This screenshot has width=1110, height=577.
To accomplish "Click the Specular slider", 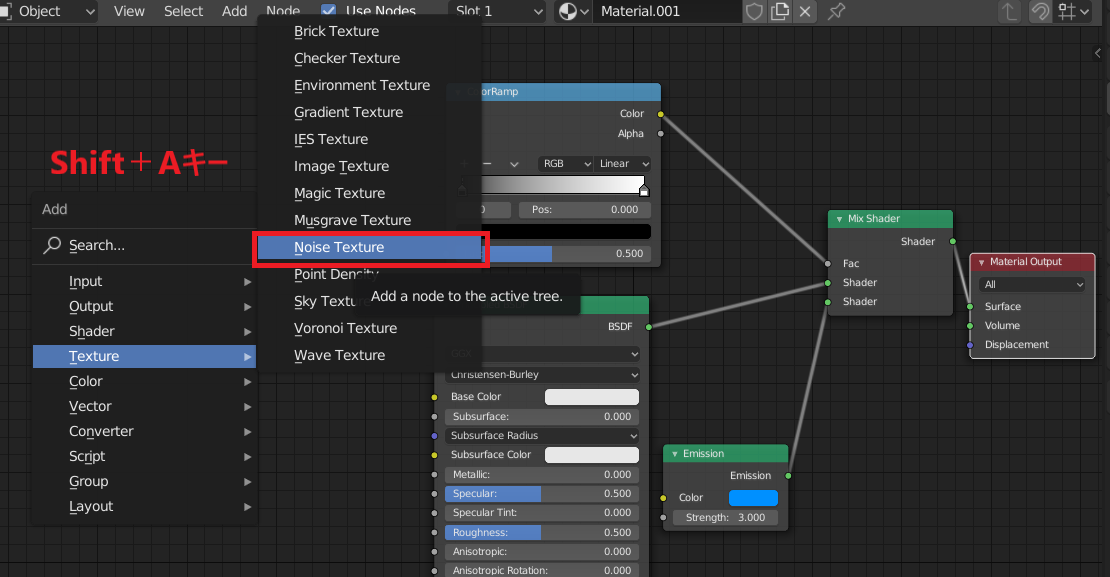I will pyautogui.click(x=542, y=493).
